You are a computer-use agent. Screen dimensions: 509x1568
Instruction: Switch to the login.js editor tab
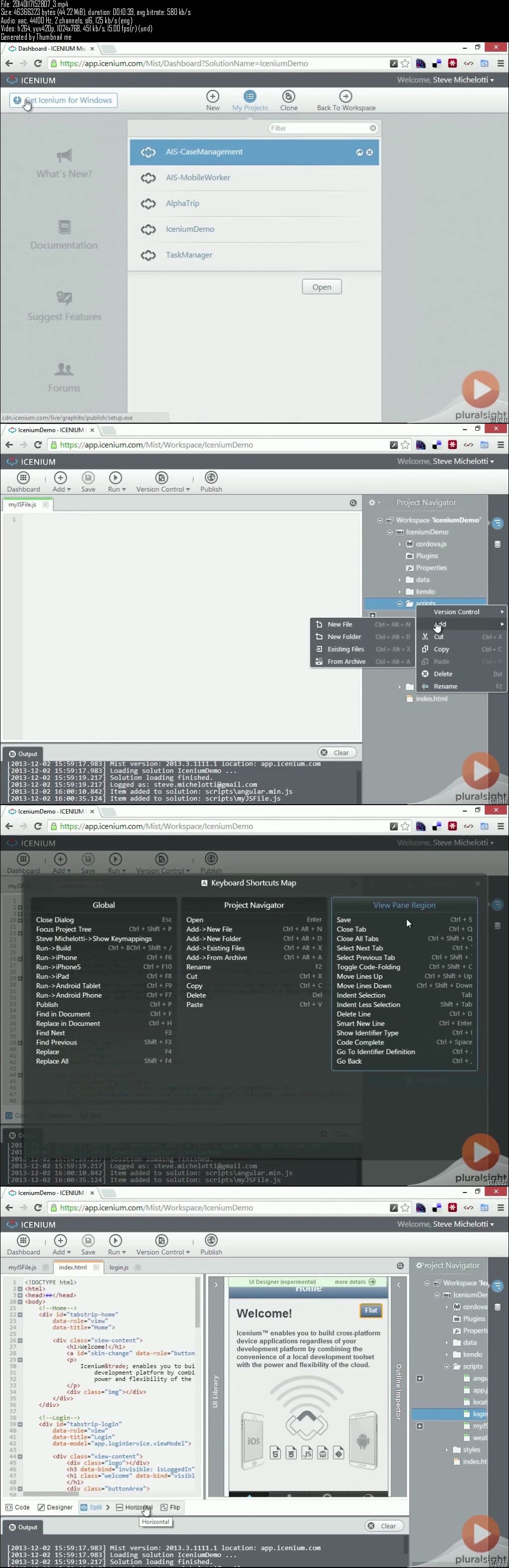click(119, 1267)
